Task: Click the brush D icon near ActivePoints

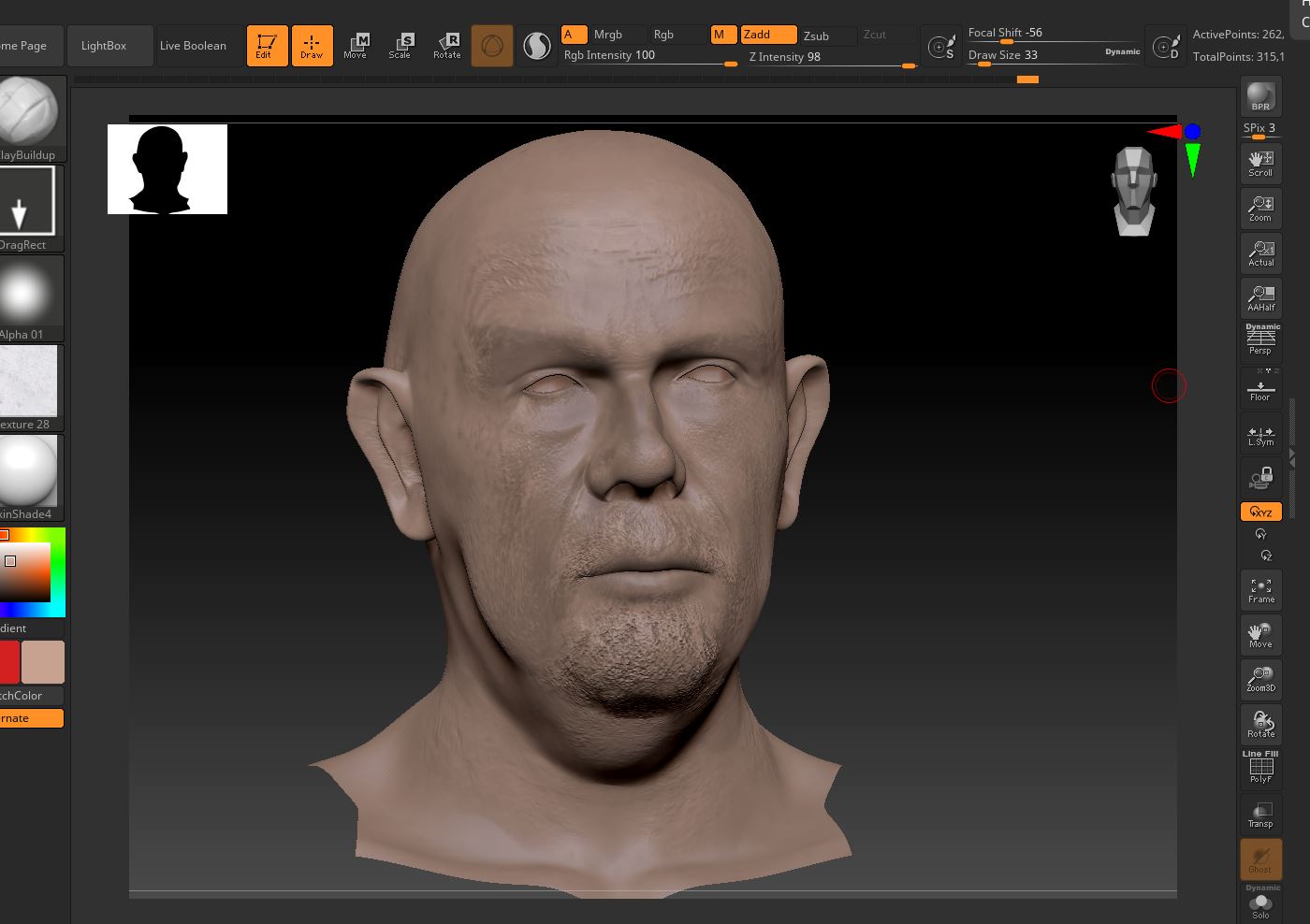Action: 1166,46
